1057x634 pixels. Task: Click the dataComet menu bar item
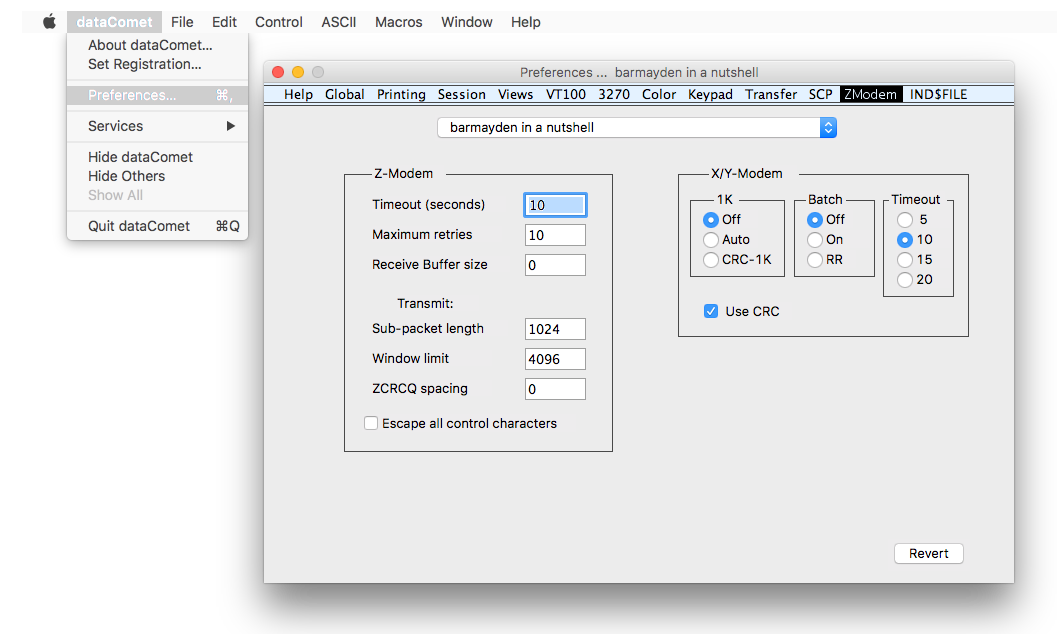pos(114,22)
